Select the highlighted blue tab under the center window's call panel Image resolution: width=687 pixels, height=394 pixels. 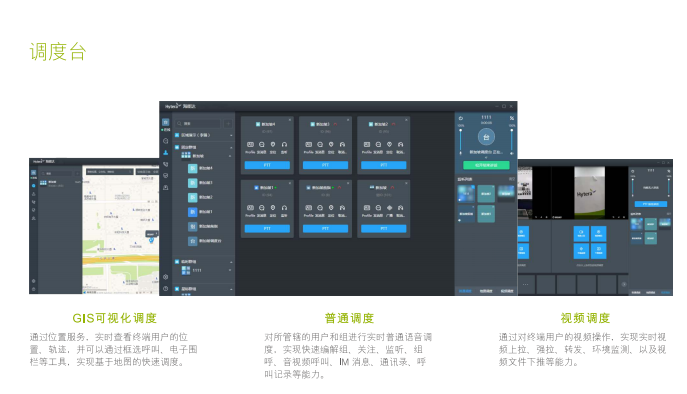(x=465, y=291)
